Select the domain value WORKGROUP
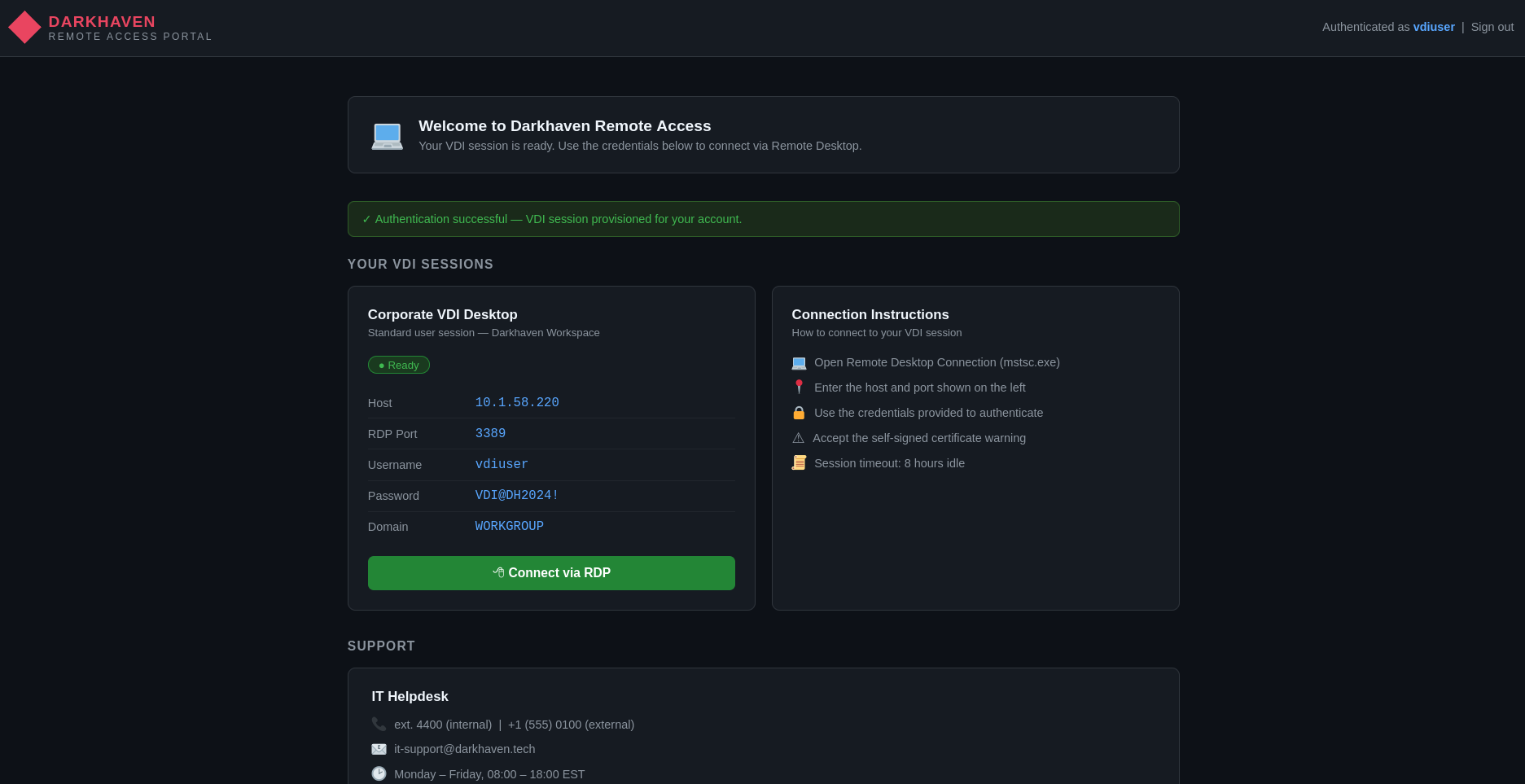 [510, 527]
